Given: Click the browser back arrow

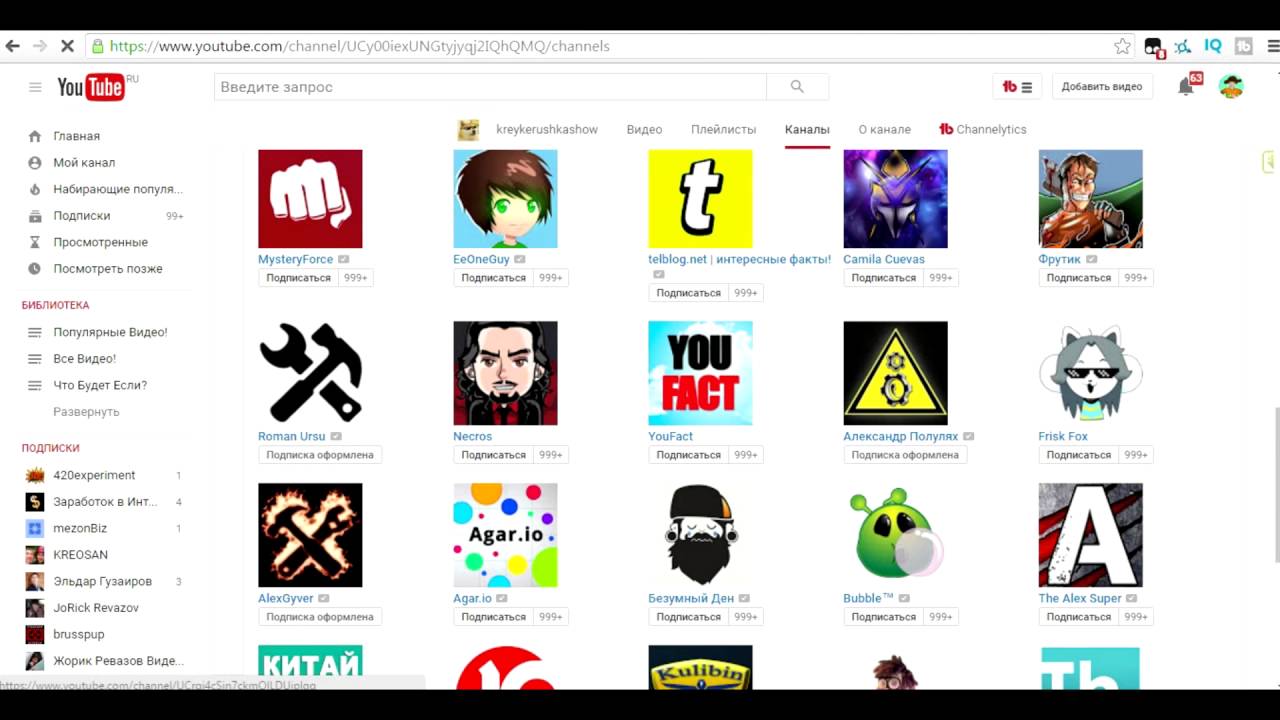Looking at the screenshot, I should pyautogui.click(x=13, y=46).
